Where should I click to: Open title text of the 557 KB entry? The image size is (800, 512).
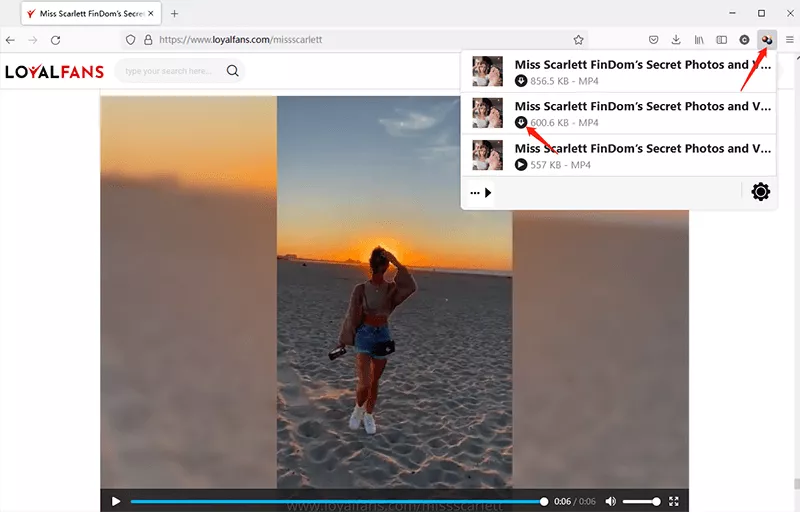[642, 148]
